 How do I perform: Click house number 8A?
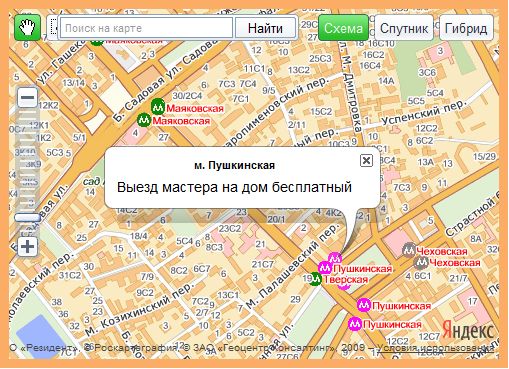point(476,239)
